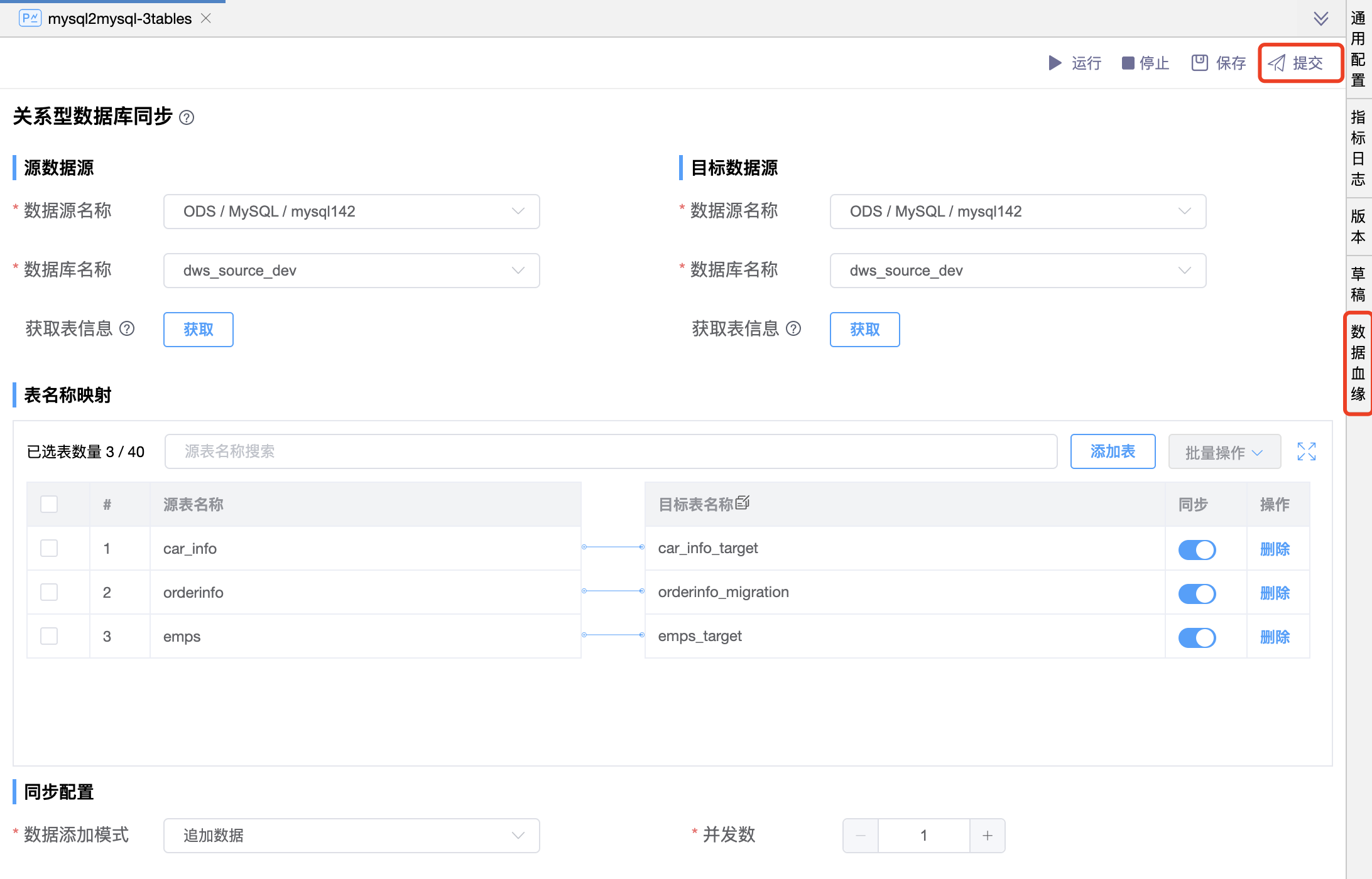Tick the select-all checkbox in table header

[x=49, y=504]
